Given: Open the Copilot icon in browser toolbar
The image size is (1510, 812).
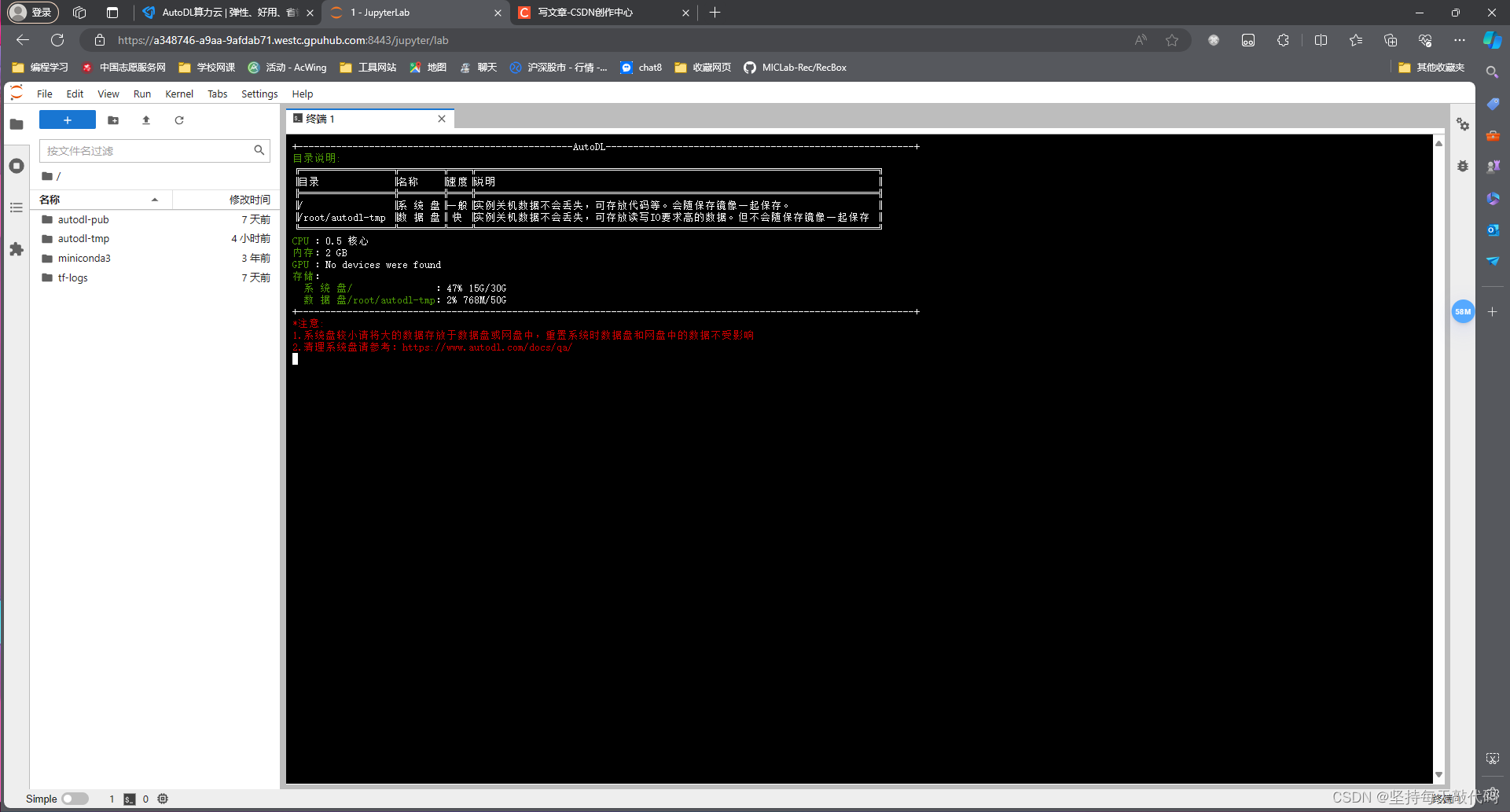Looking at the screenshot, I should (1492, 40).
